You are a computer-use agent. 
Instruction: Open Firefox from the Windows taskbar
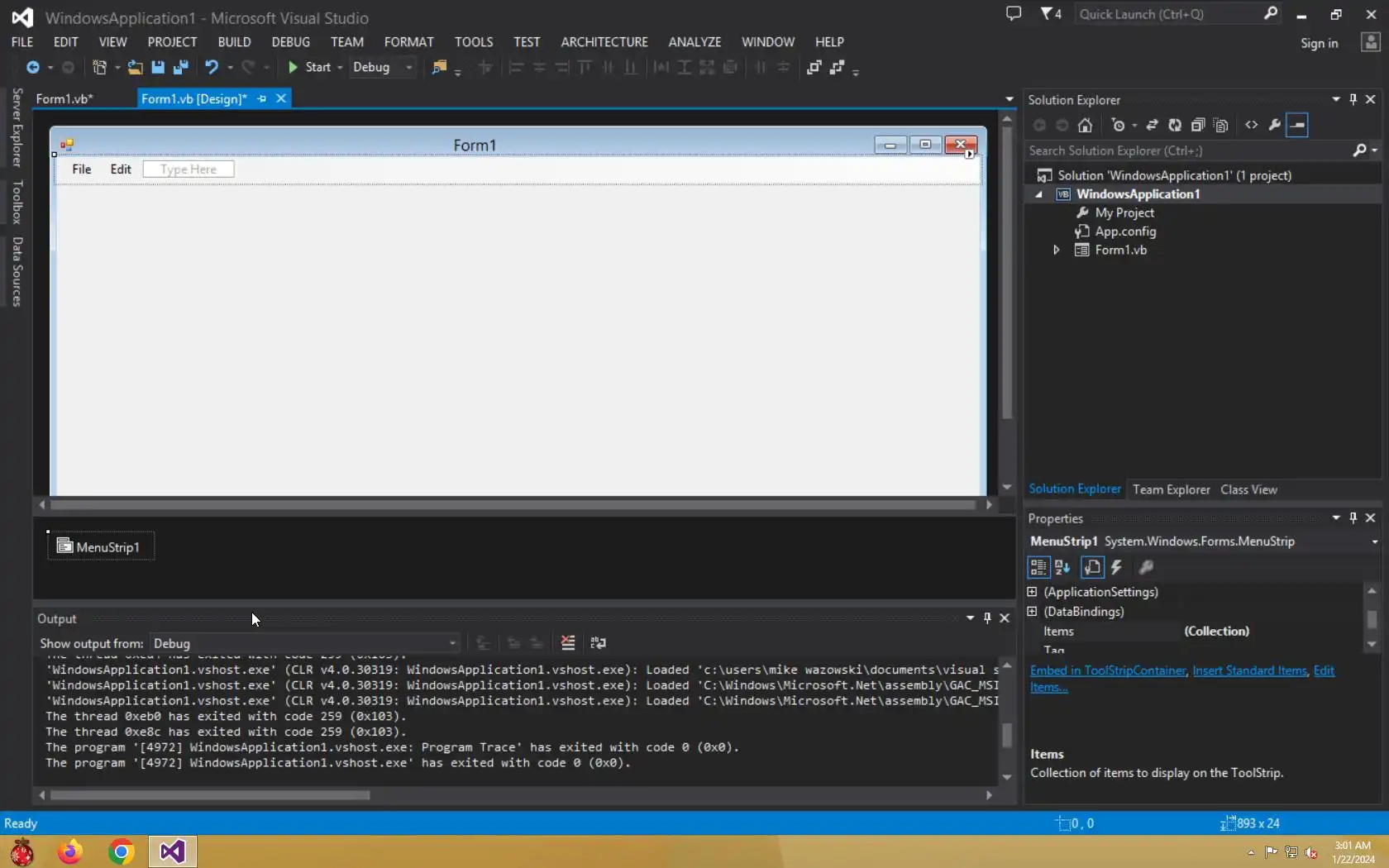70,851
